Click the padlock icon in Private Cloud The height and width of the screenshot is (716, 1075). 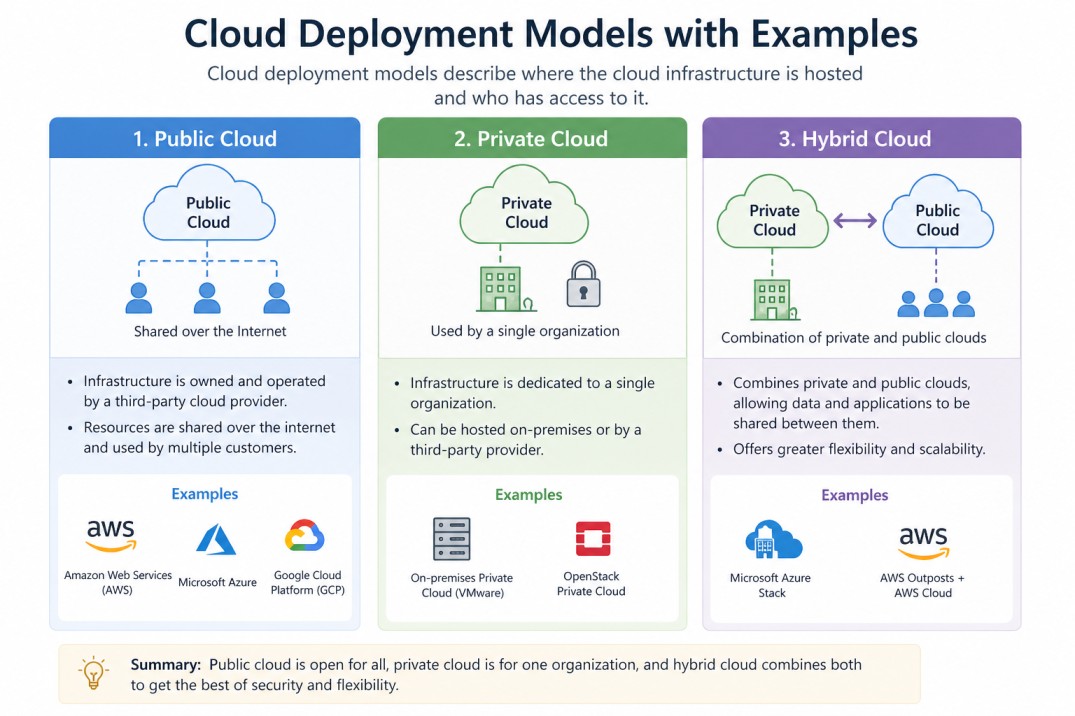583,284
